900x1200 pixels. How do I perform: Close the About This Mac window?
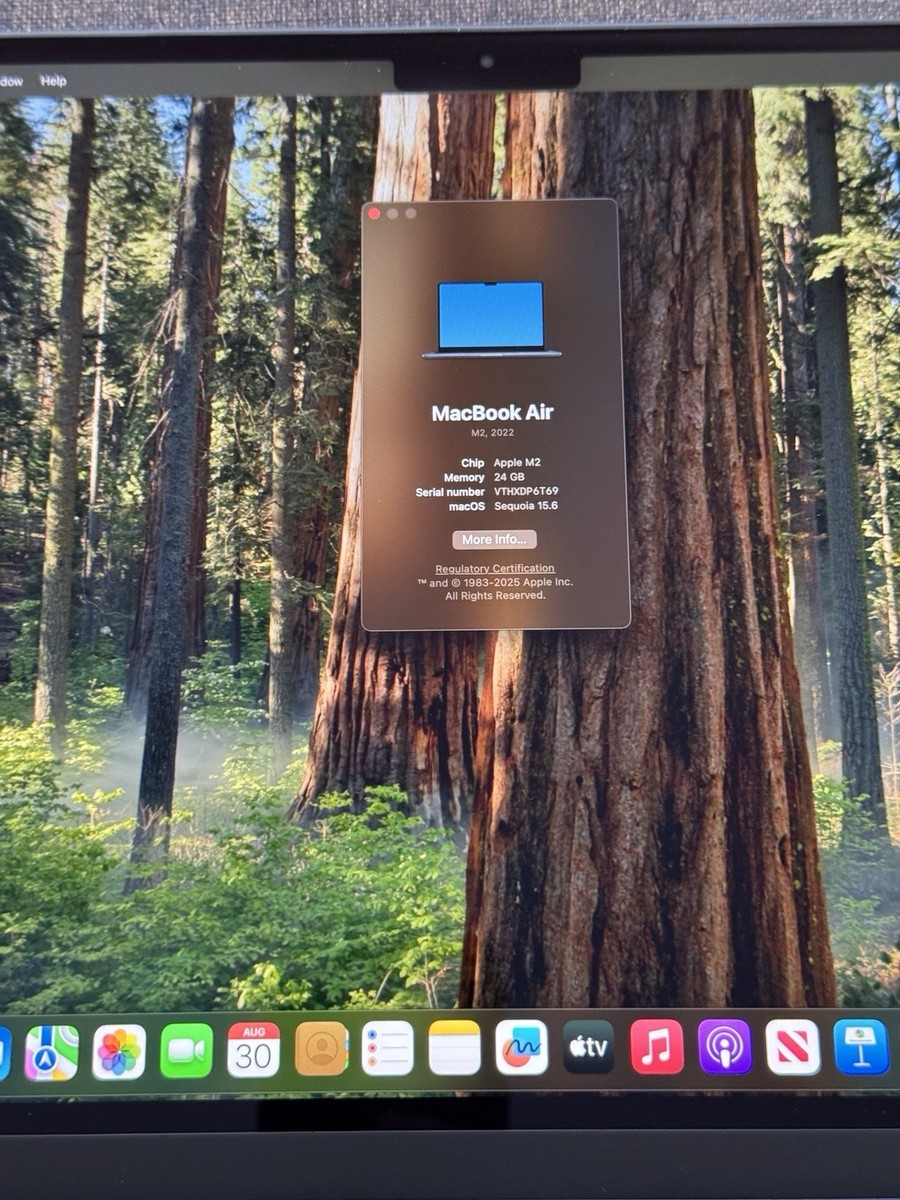coord(375,213)
